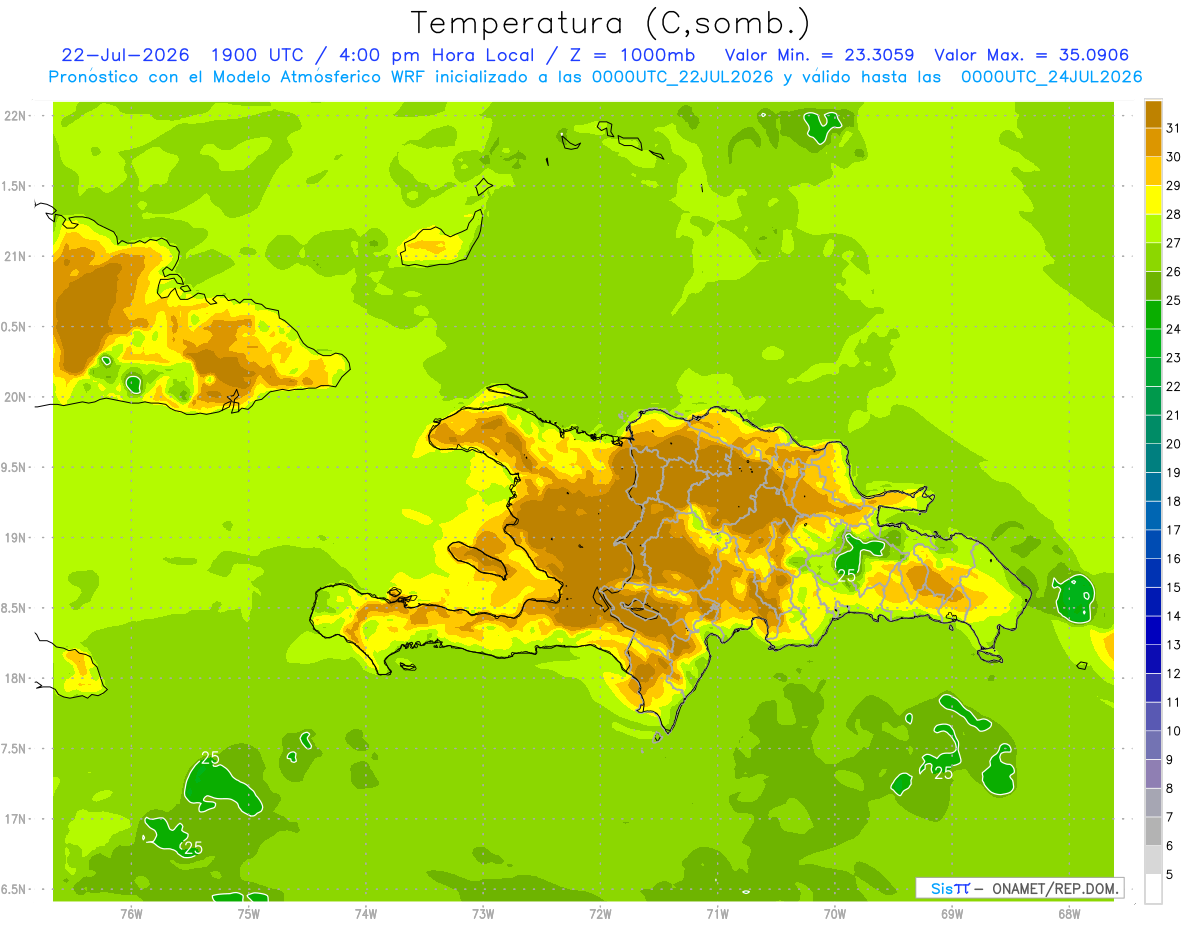Pick the legend color band between 30 and 31
The width and height of the screenshot is (1200, 927).
[1153, 142]
